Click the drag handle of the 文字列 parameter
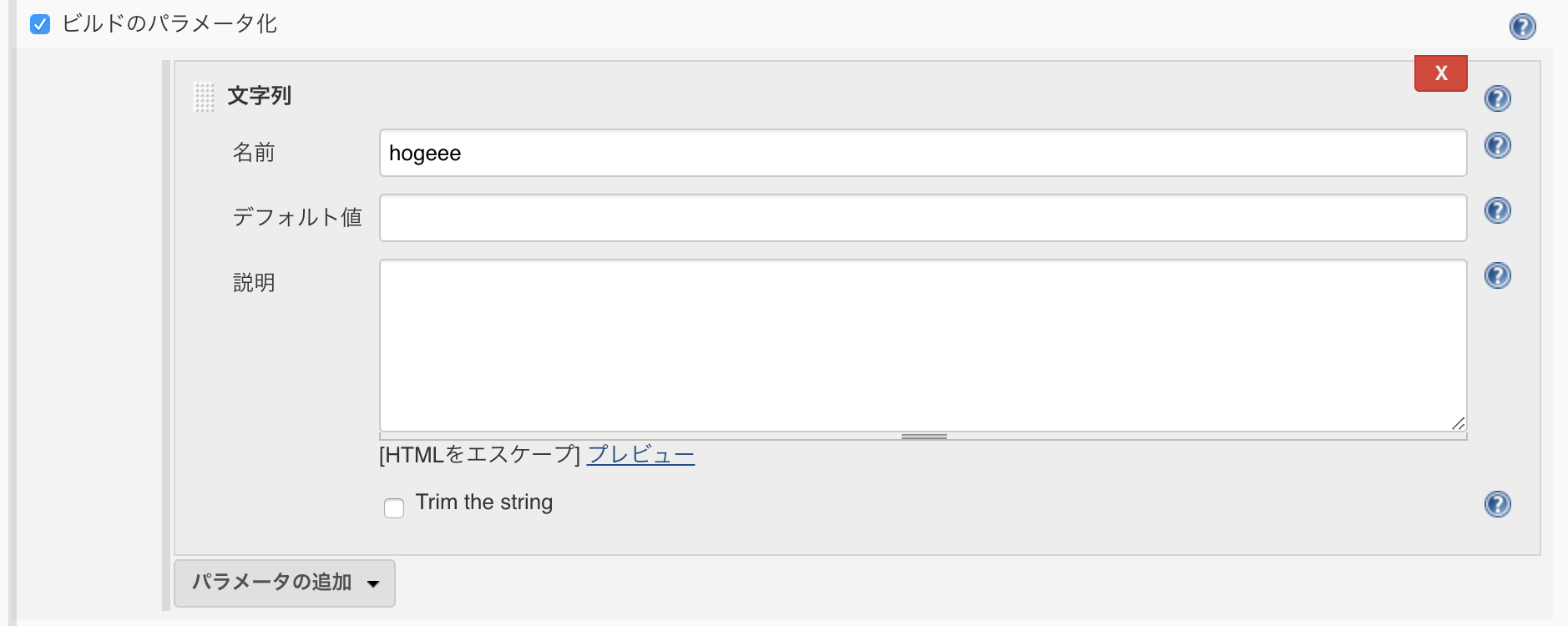Viewport: 1568px width, 626px height. [204, 96]
